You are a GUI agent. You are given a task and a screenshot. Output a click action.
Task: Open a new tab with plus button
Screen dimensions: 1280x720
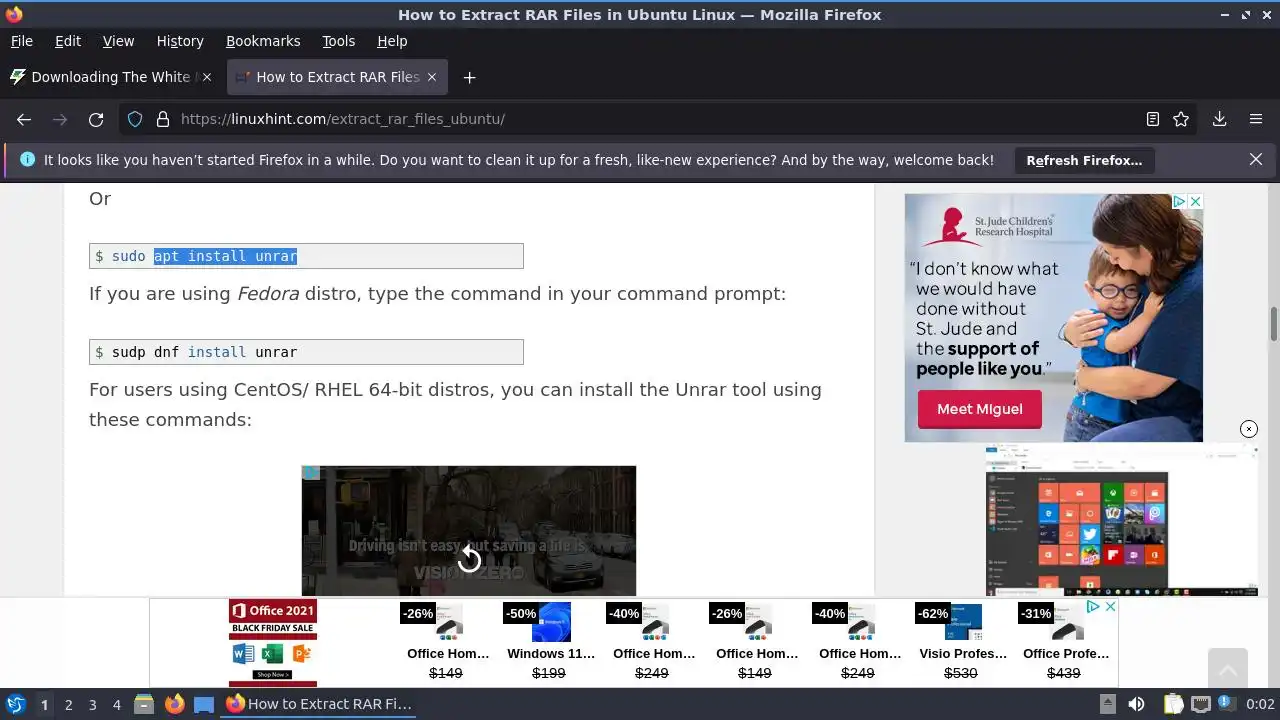[469, 77]
